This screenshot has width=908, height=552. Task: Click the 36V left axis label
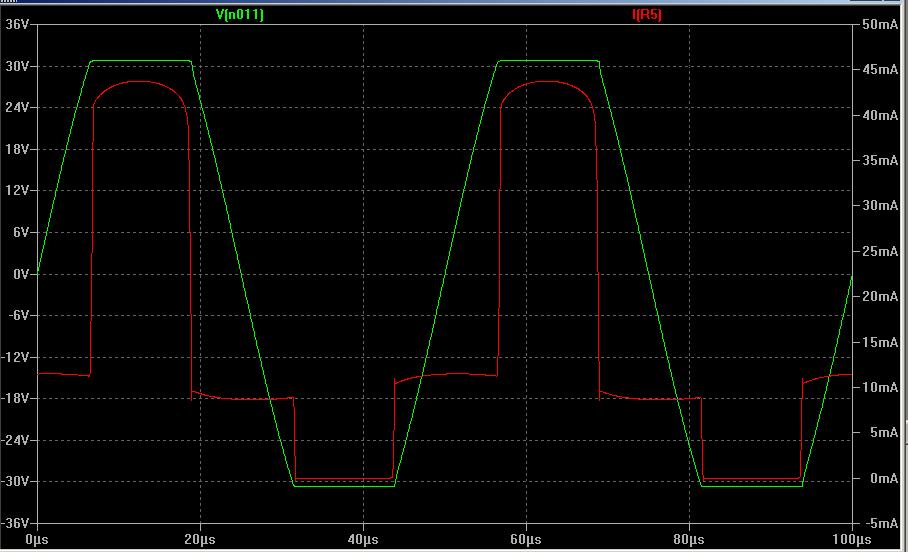tap(17, 24)
